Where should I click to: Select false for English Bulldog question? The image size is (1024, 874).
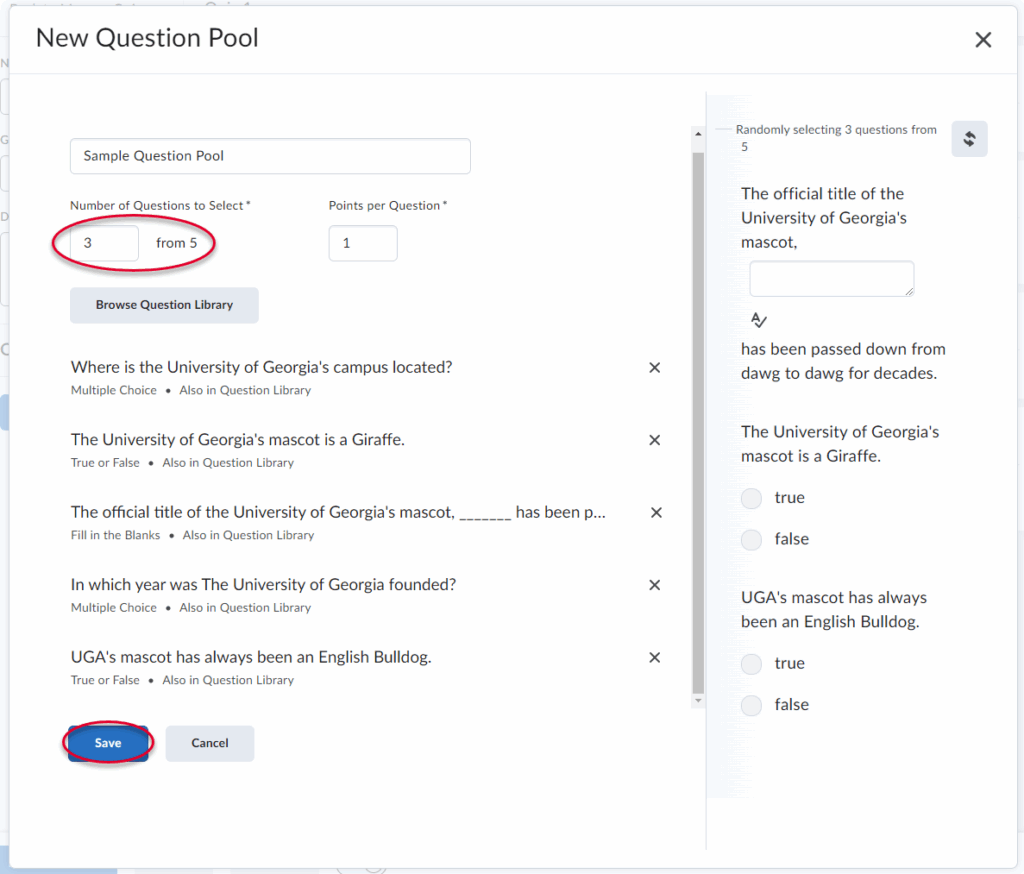751,706
